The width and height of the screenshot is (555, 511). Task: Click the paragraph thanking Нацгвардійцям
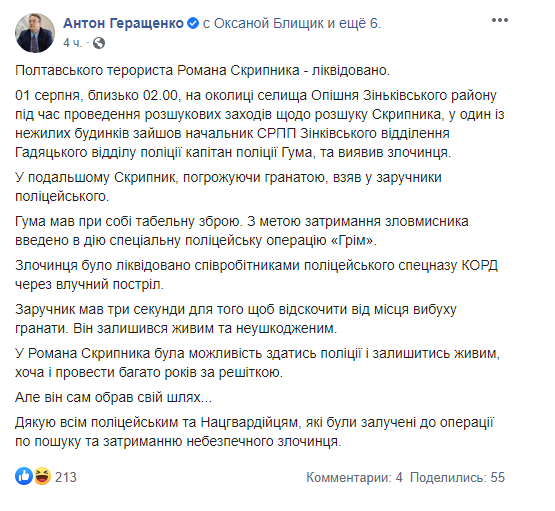pos(254,432)
